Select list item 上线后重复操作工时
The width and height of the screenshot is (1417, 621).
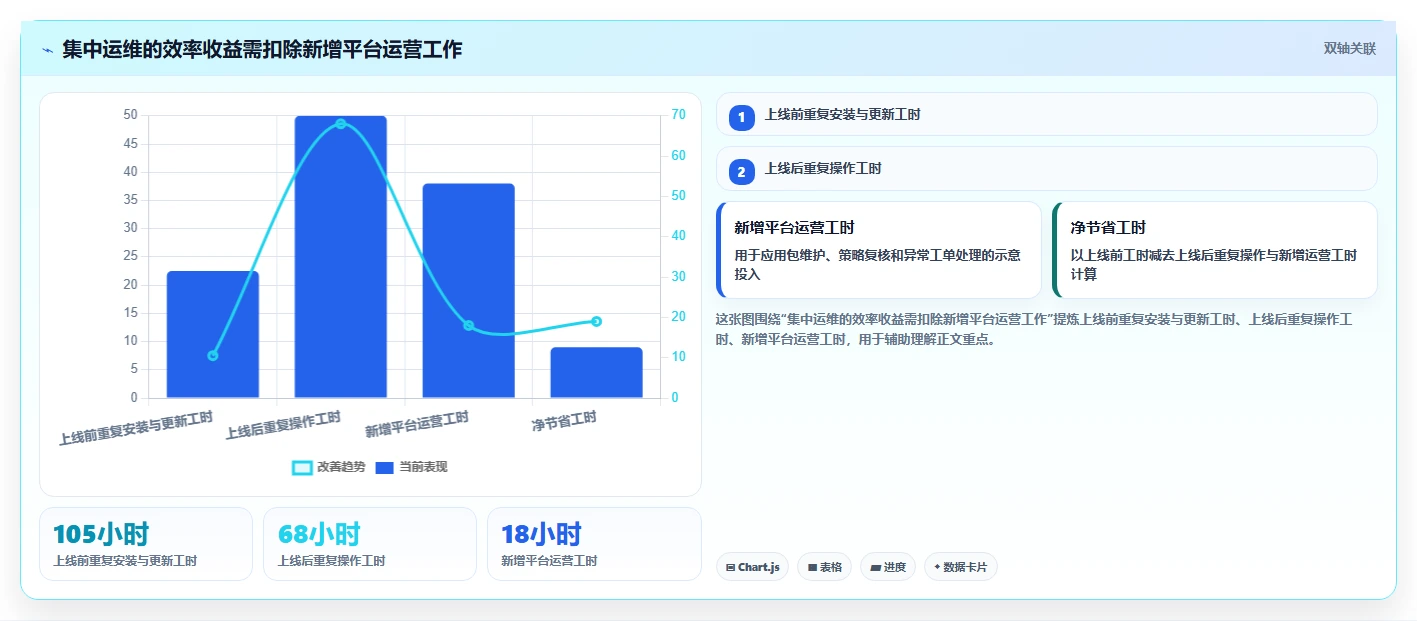click(1046, 168)
